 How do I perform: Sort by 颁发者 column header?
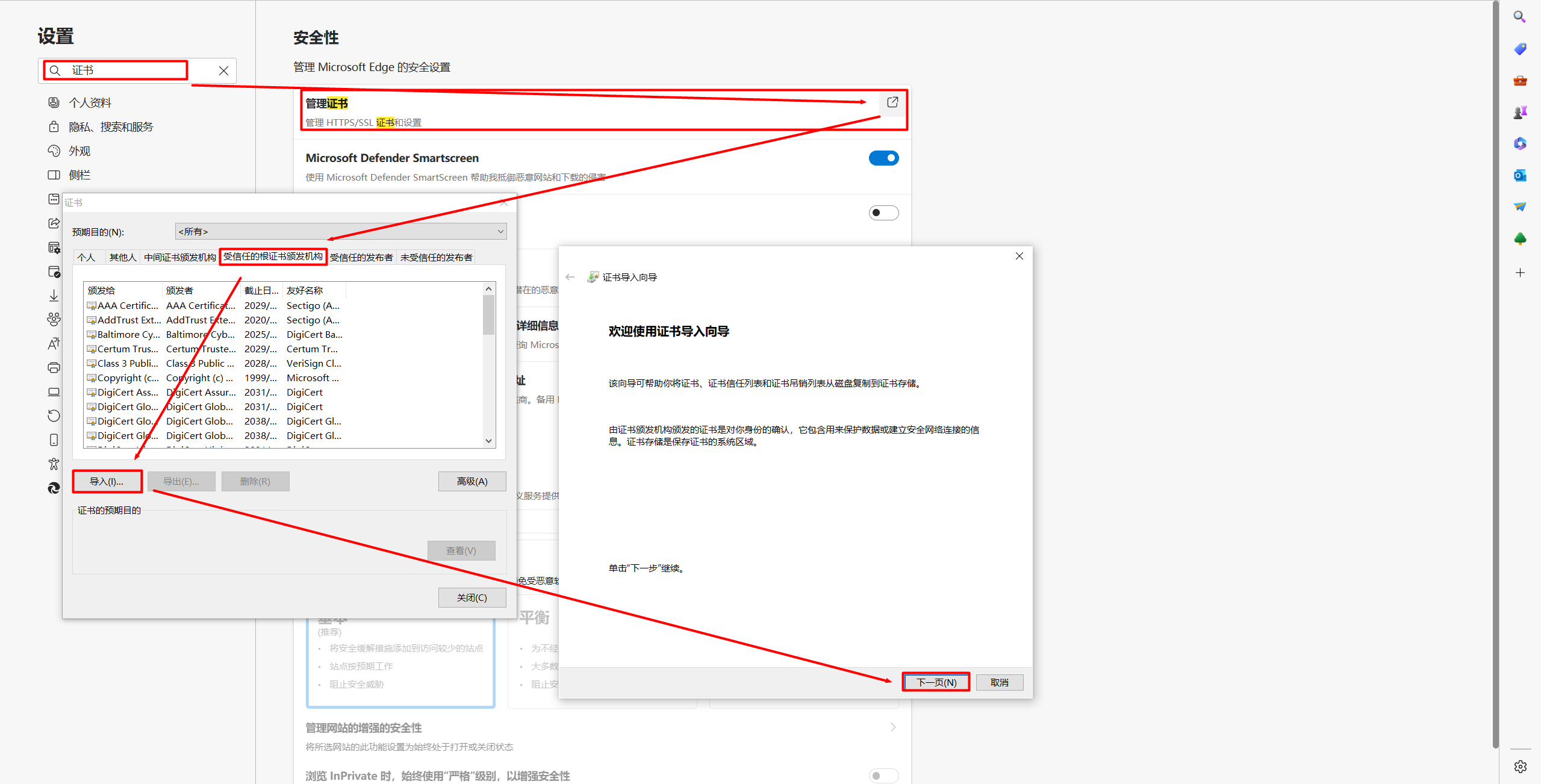(202, 290)
